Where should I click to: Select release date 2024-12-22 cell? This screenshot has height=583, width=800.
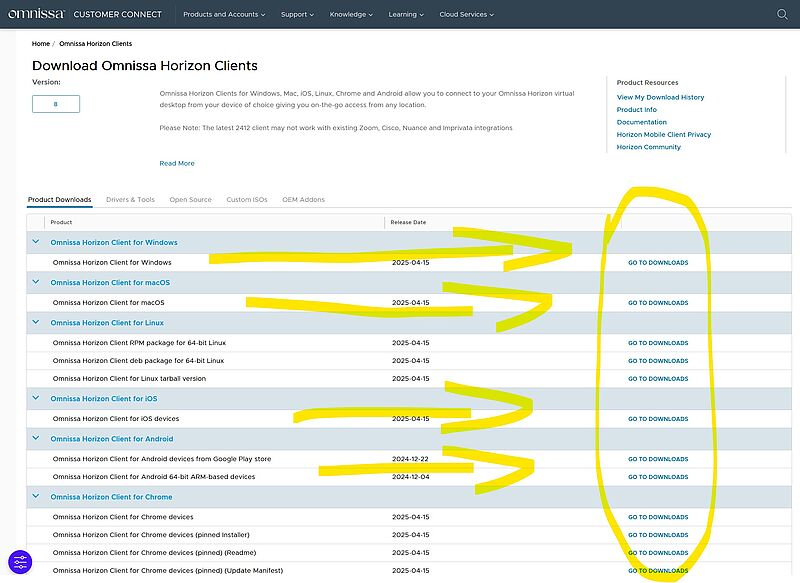(410, 459)
